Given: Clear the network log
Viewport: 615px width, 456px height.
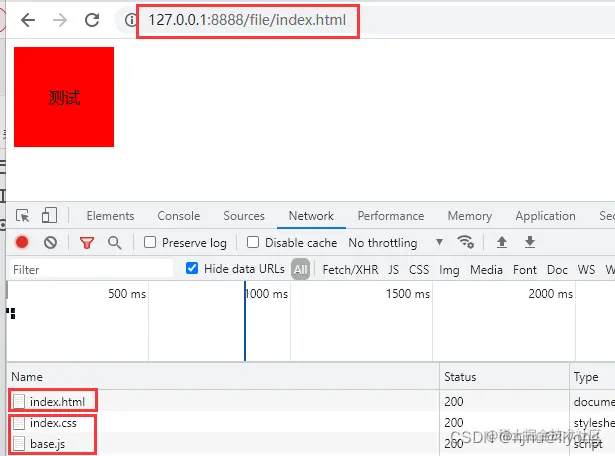Looking at the screenshot, I should point(50,243).
